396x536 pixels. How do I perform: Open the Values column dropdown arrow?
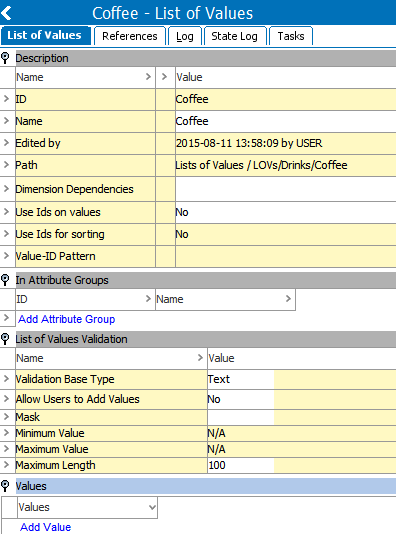[152, 507]
